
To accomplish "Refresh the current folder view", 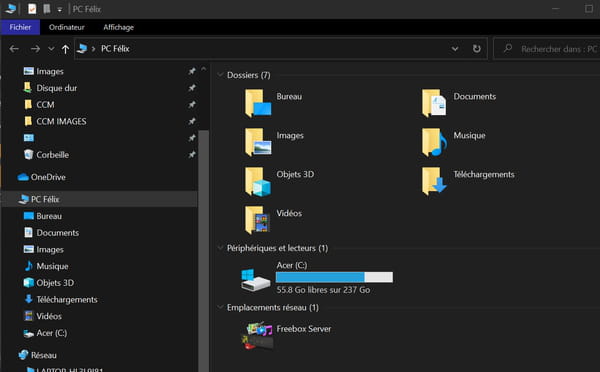I will pyautogui.click(x=476, y=49).
